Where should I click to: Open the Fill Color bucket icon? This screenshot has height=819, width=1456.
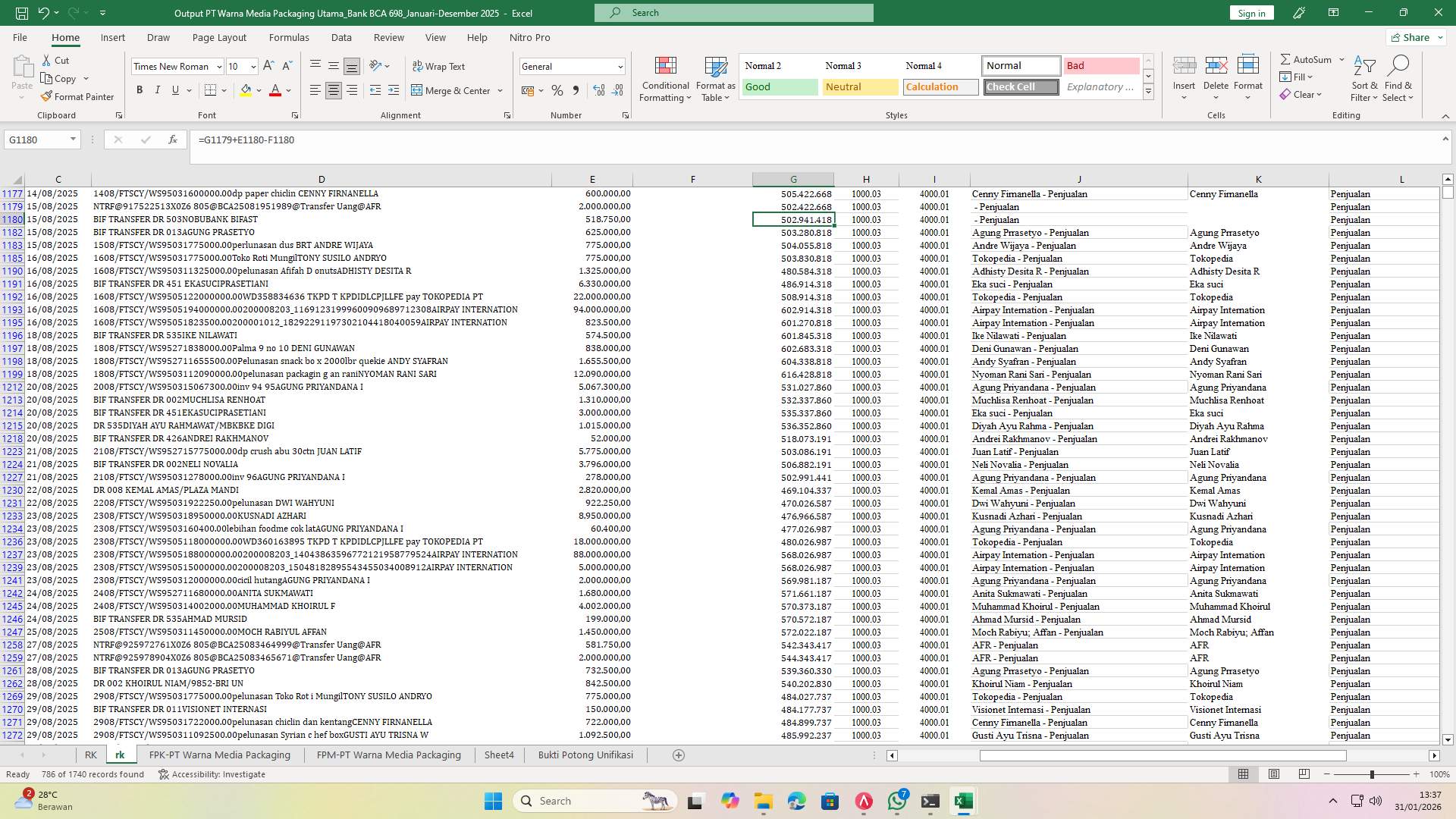pyautogui.click(x=245, y=90)
